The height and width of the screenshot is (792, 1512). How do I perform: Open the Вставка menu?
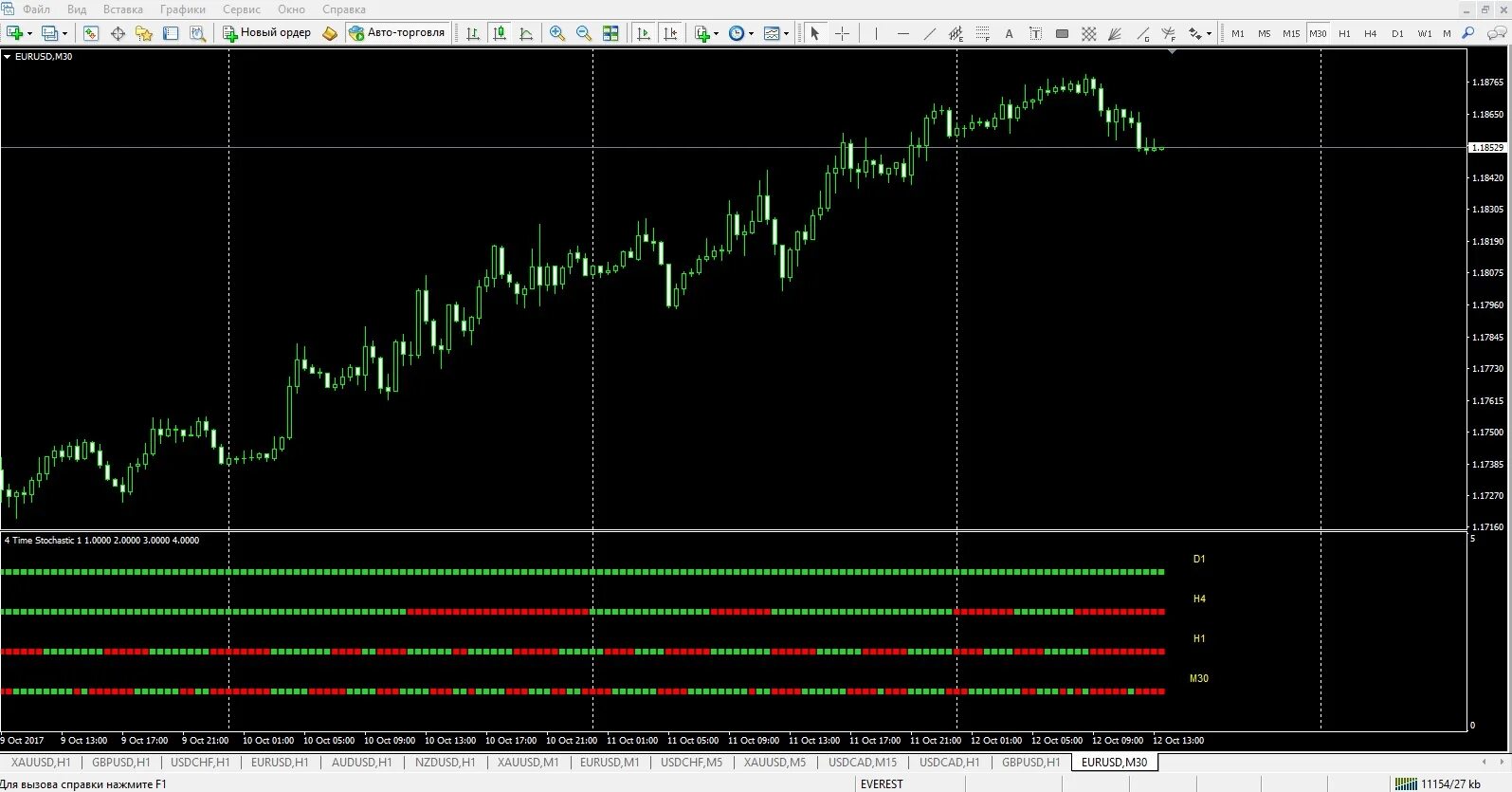[123, 9]
